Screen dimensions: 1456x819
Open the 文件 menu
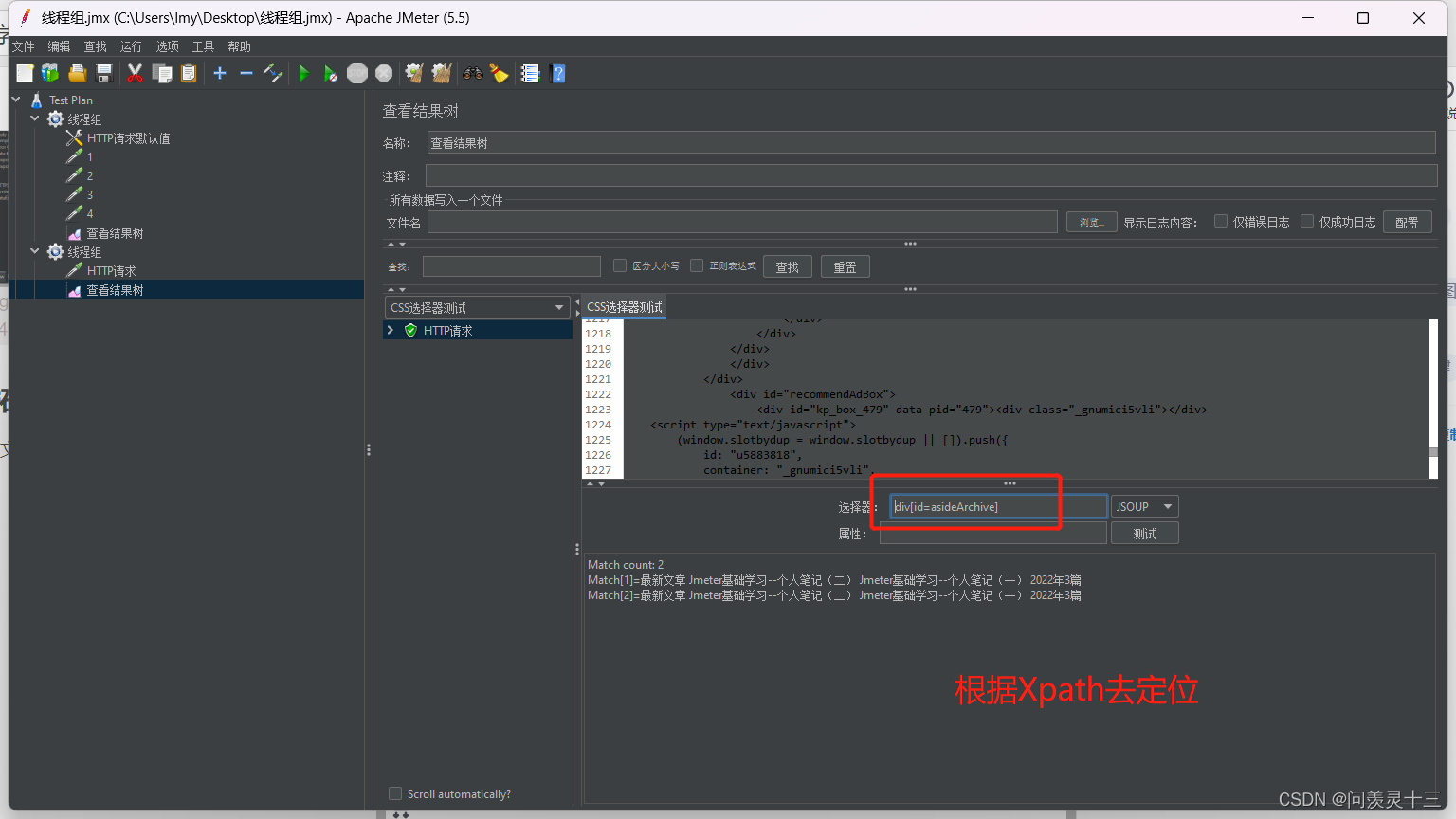24,46
